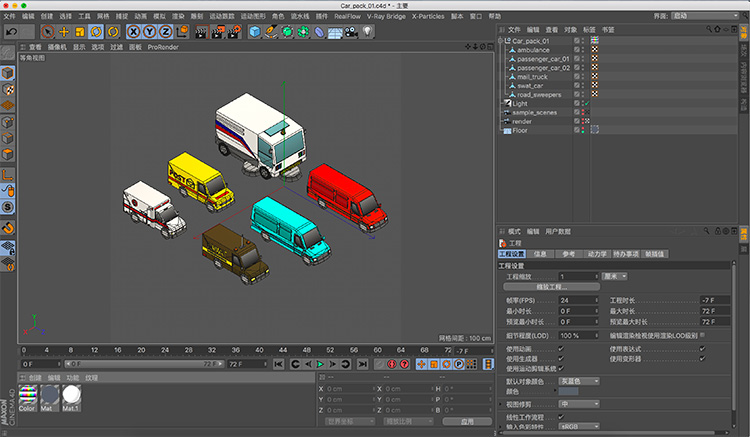750x437 pixels.
Task: Select the road_sweepers object
Action: point(539,95)
